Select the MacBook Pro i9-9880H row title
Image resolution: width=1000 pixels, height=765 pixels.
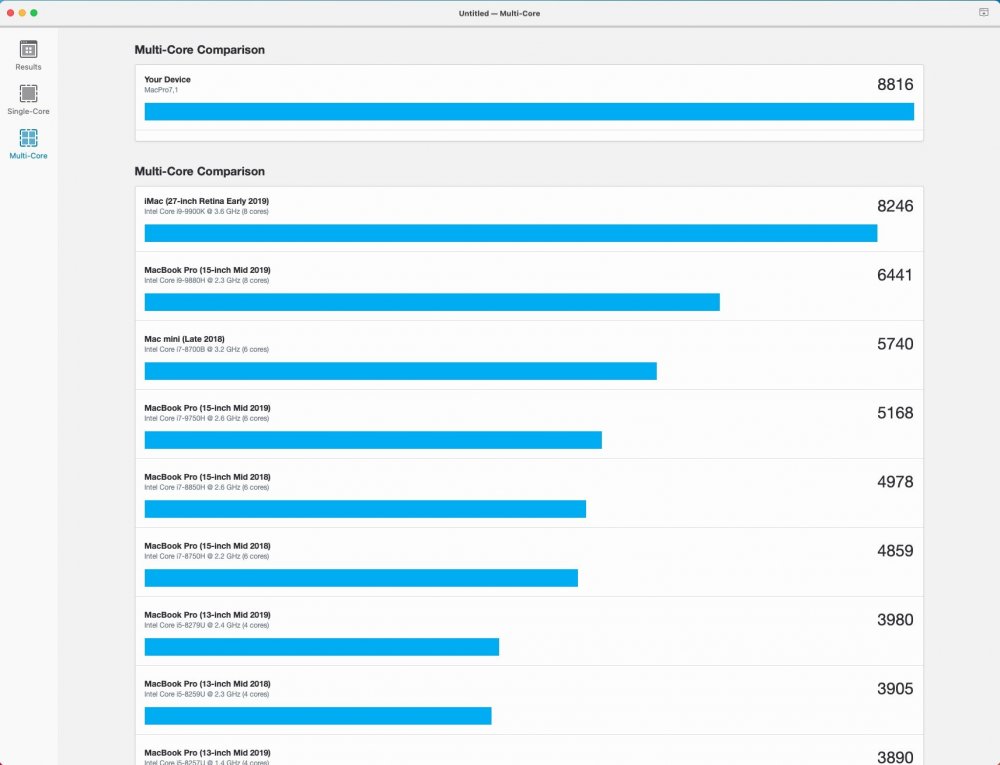click(x=207, y=270)
